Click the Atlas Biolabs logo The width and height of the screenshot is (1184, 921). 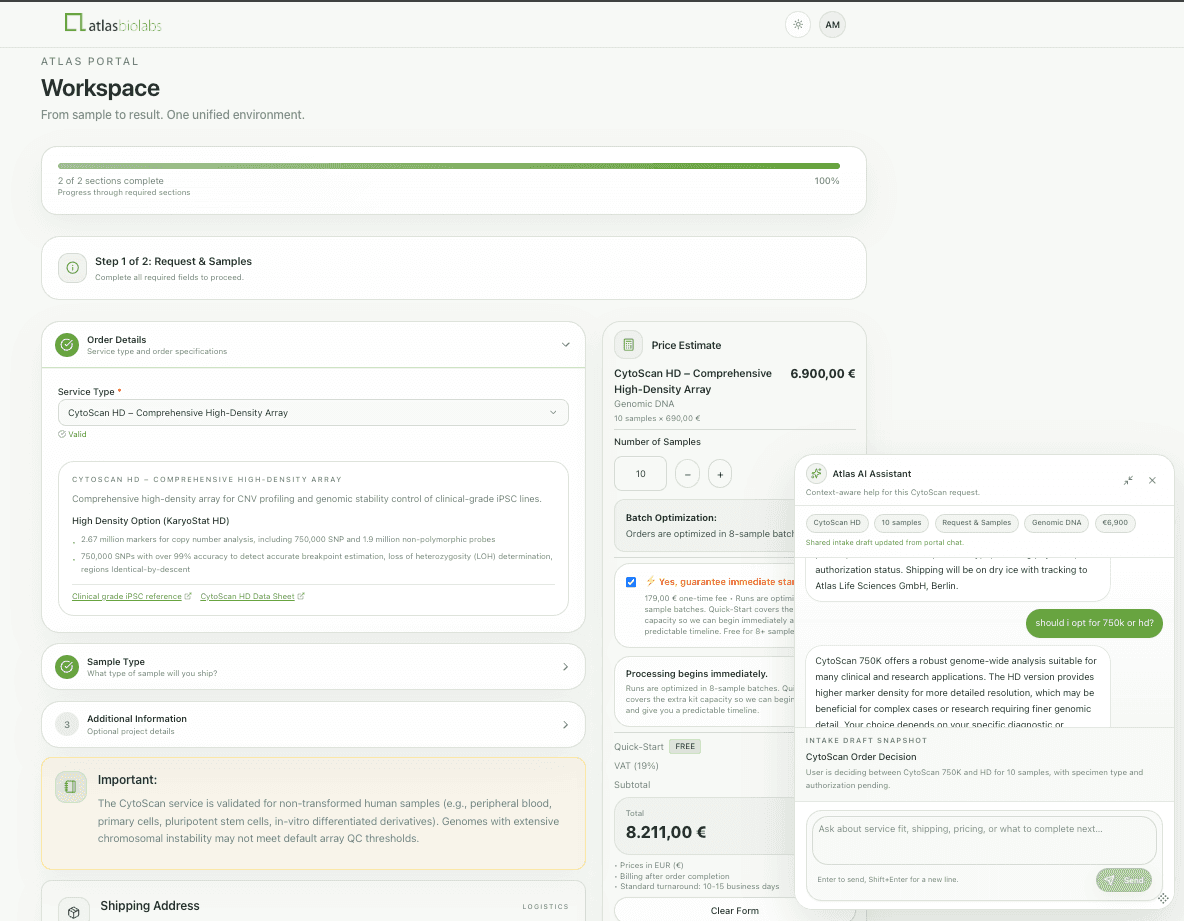113,23
